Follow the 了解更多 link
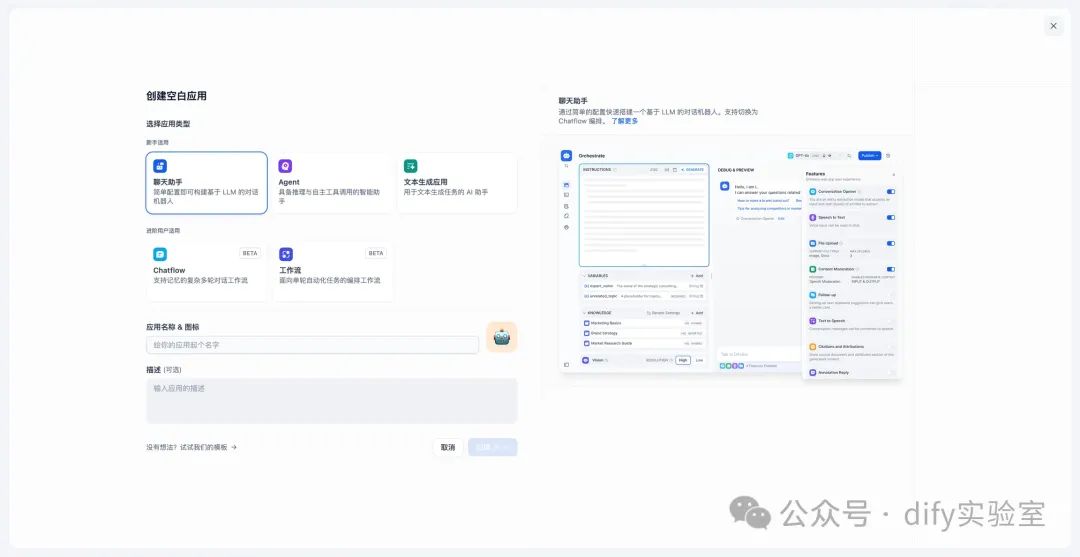 click(x=625, y=121)
